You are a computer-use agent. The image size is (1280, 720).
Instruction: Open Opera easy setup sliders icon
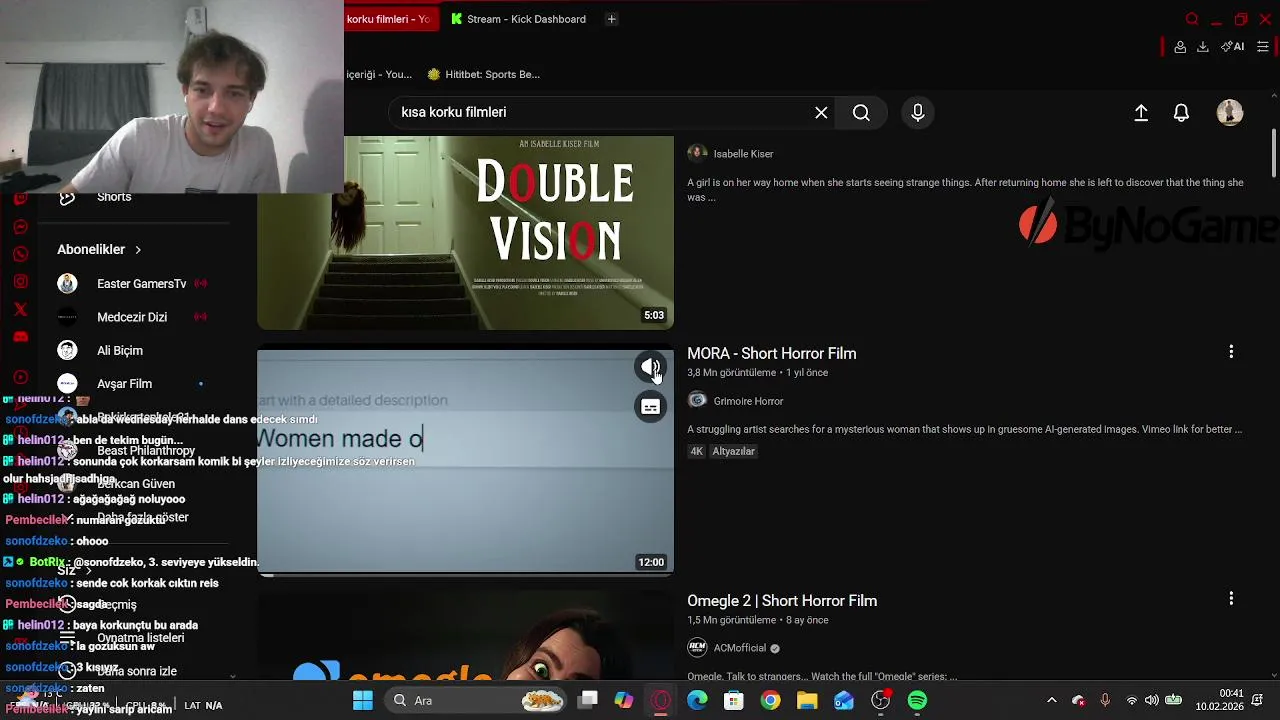point(1263,47)
